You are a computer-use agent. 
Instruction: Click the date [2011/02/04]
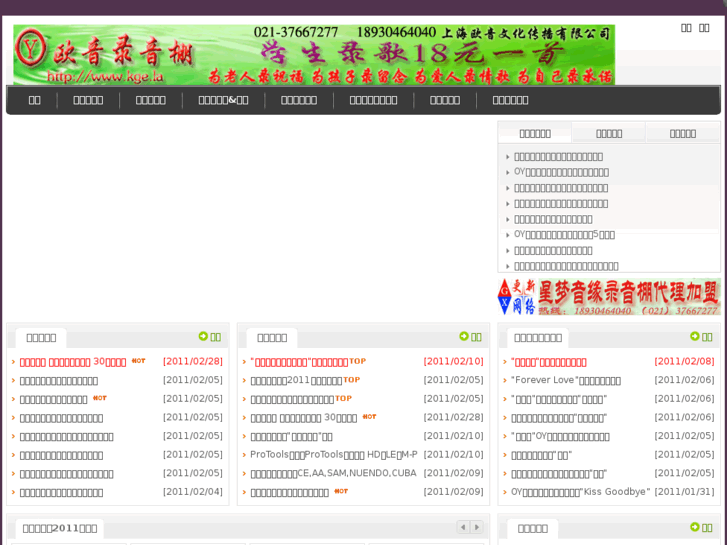(x=193, y=491)
